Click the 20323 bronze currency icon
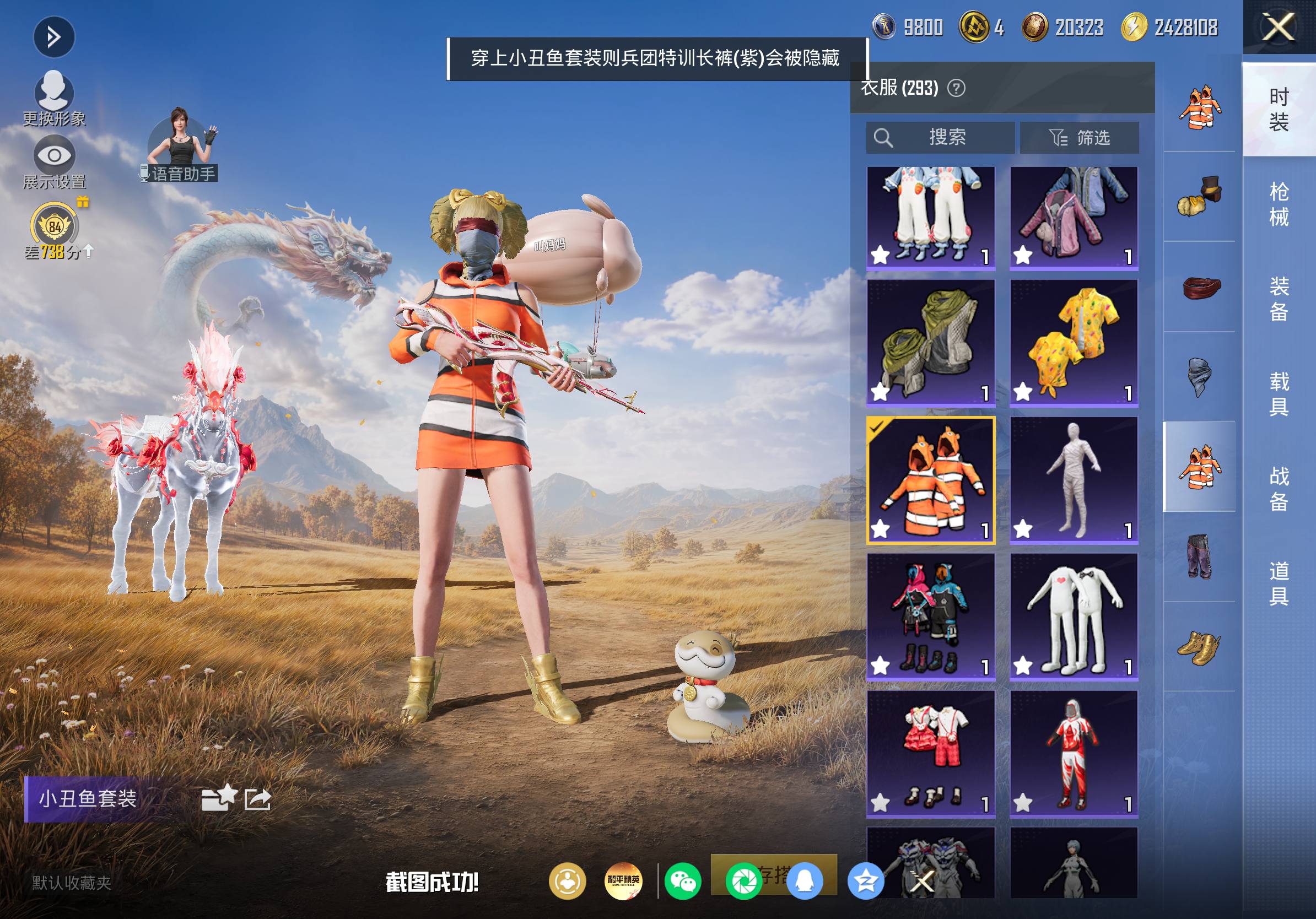The width and height of the screenshot is (1316, 919). (x=1034, y=27)
